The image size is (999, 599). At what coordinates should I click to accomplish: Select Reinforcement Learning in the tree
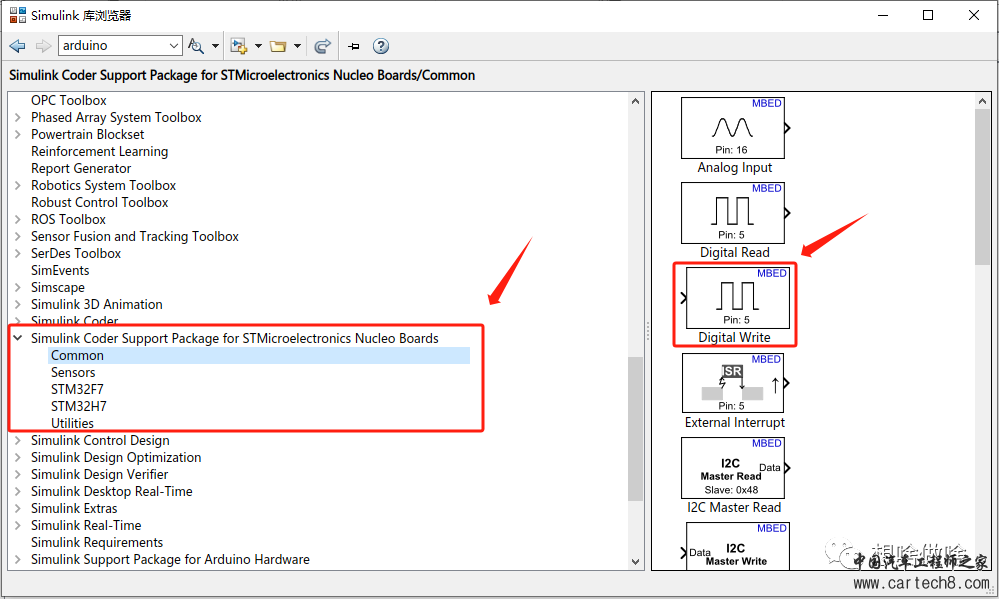click(x=99, y=152)
